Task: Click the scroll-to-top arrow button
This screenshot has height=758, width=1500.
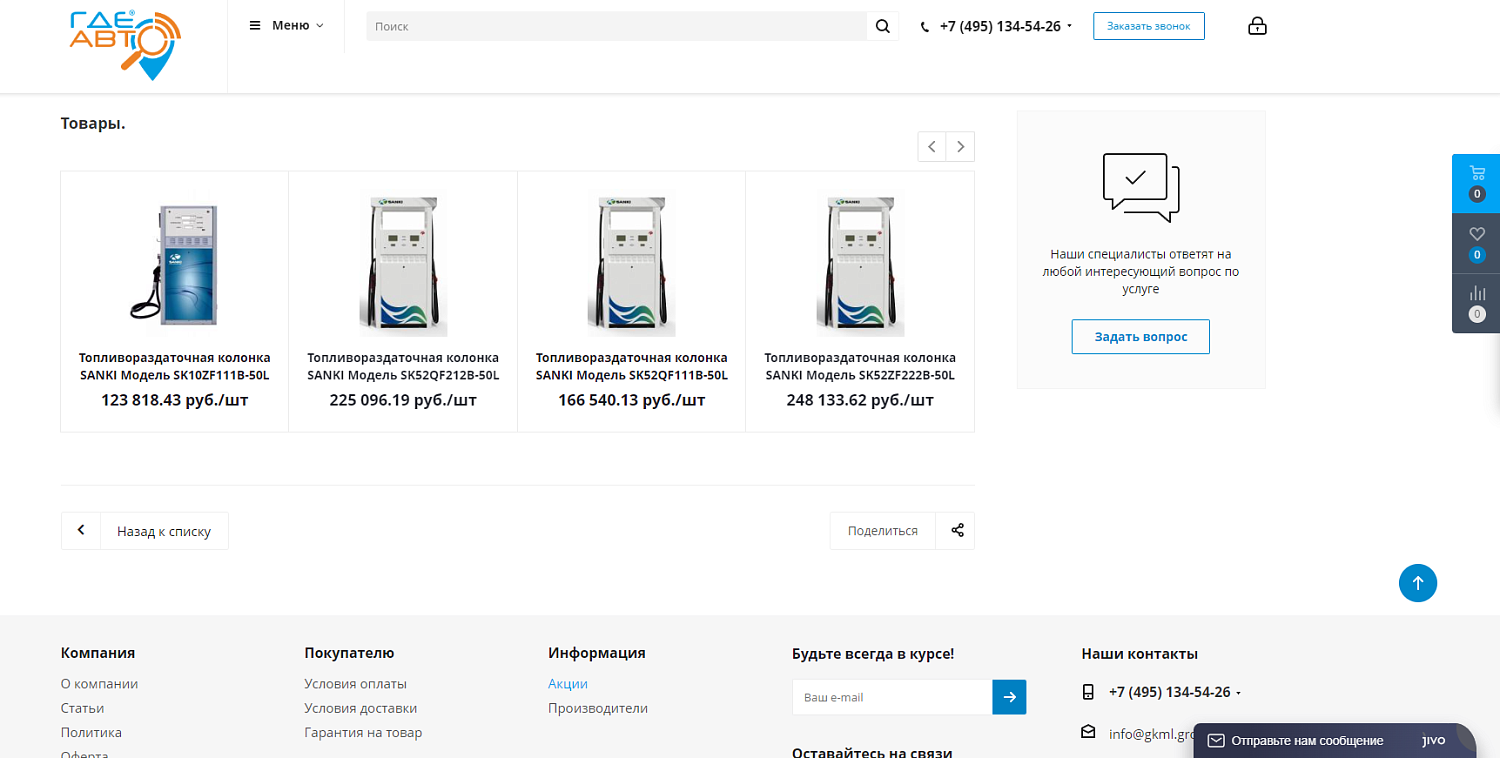Action: click(x=1418, y=583)
